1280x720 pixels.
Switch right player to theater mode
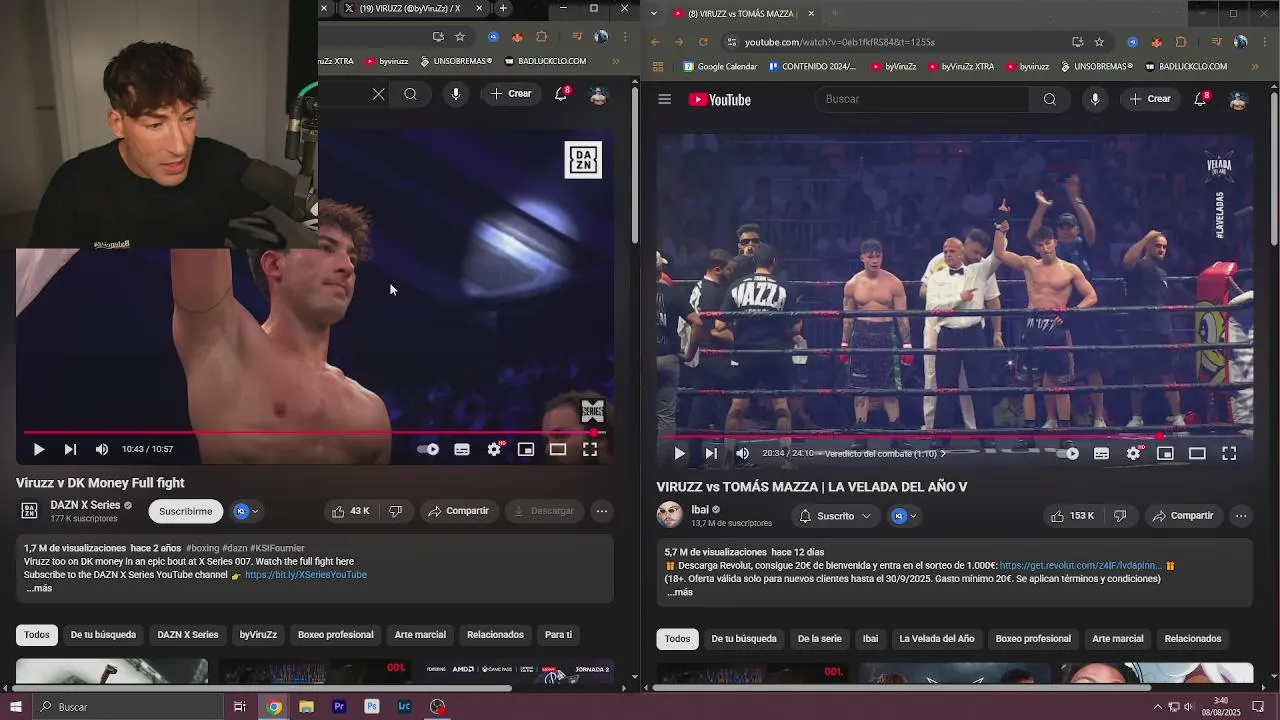(x=1197, y=454)
